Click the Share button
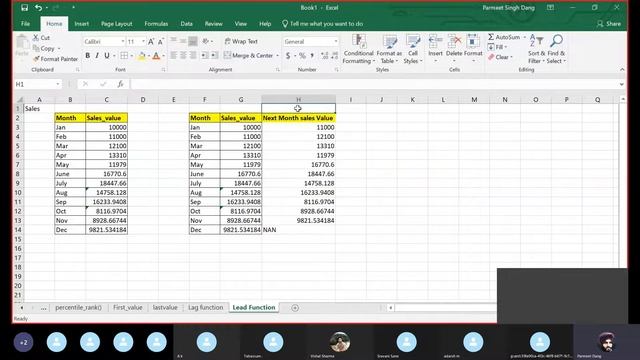The height and width of the screenshot is (360, 640). point(609,24)
